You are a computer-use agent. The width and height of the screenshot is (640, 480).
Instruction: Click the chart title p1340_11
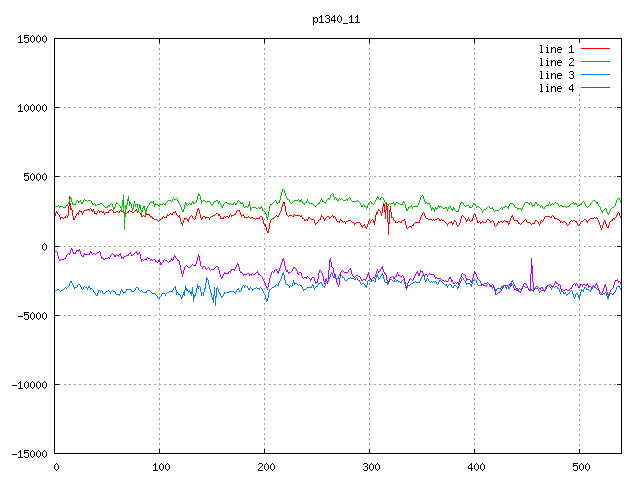pyautogui.click(x=336, y=18)
